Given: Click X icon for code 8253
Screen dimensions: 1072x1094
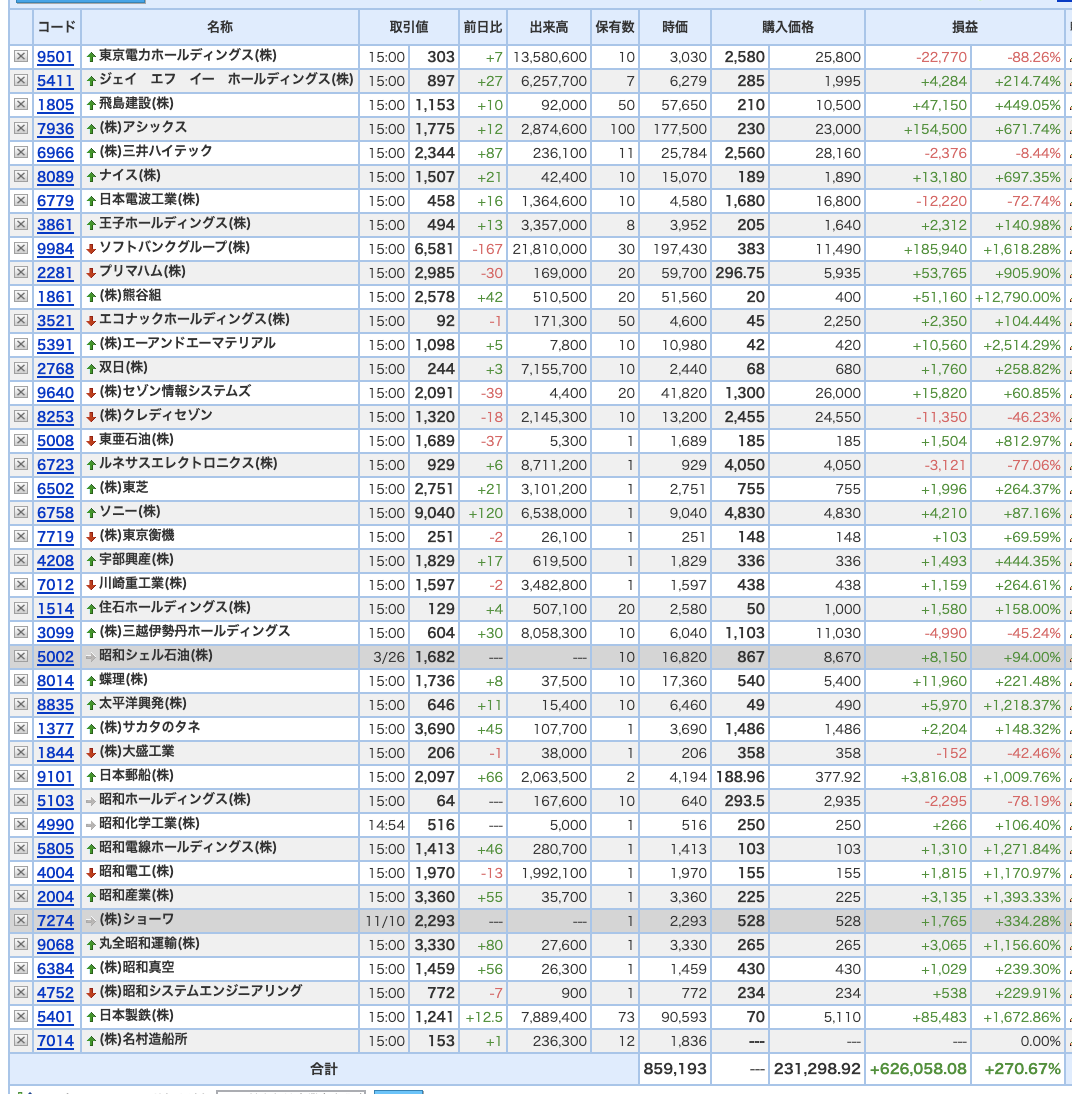Looking at the screenshot, I should pos(21,417).
